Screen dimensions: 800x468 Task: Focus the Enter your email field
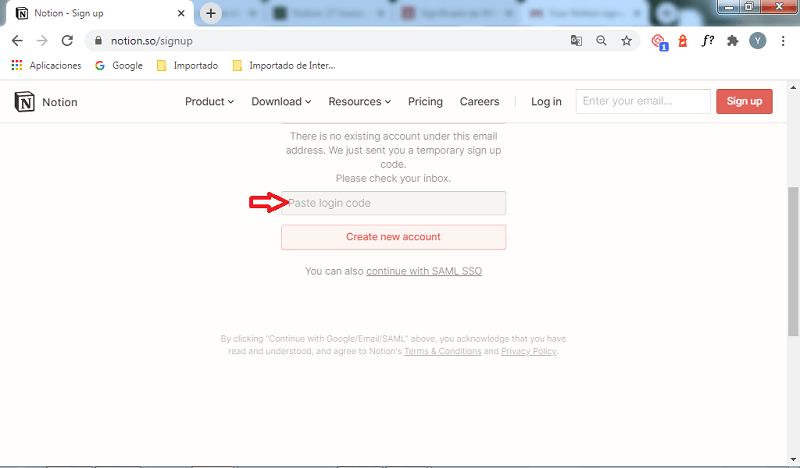pos(643,101)
